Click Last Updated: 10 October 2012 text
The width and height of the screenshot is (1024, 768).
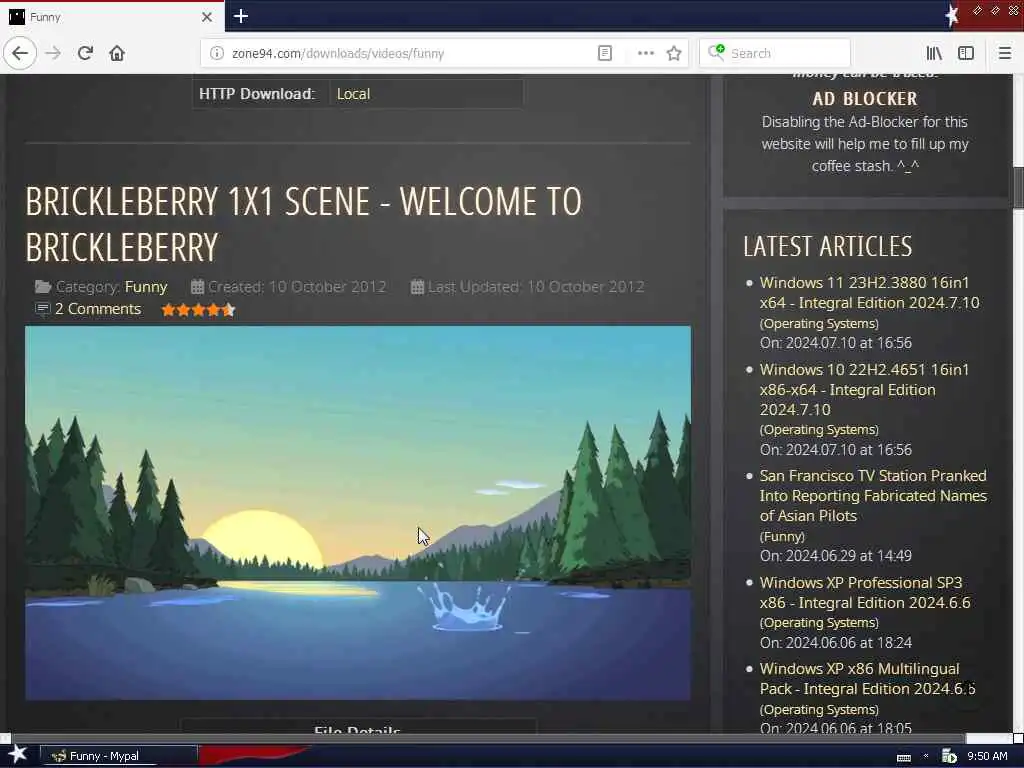coord(536,287)
